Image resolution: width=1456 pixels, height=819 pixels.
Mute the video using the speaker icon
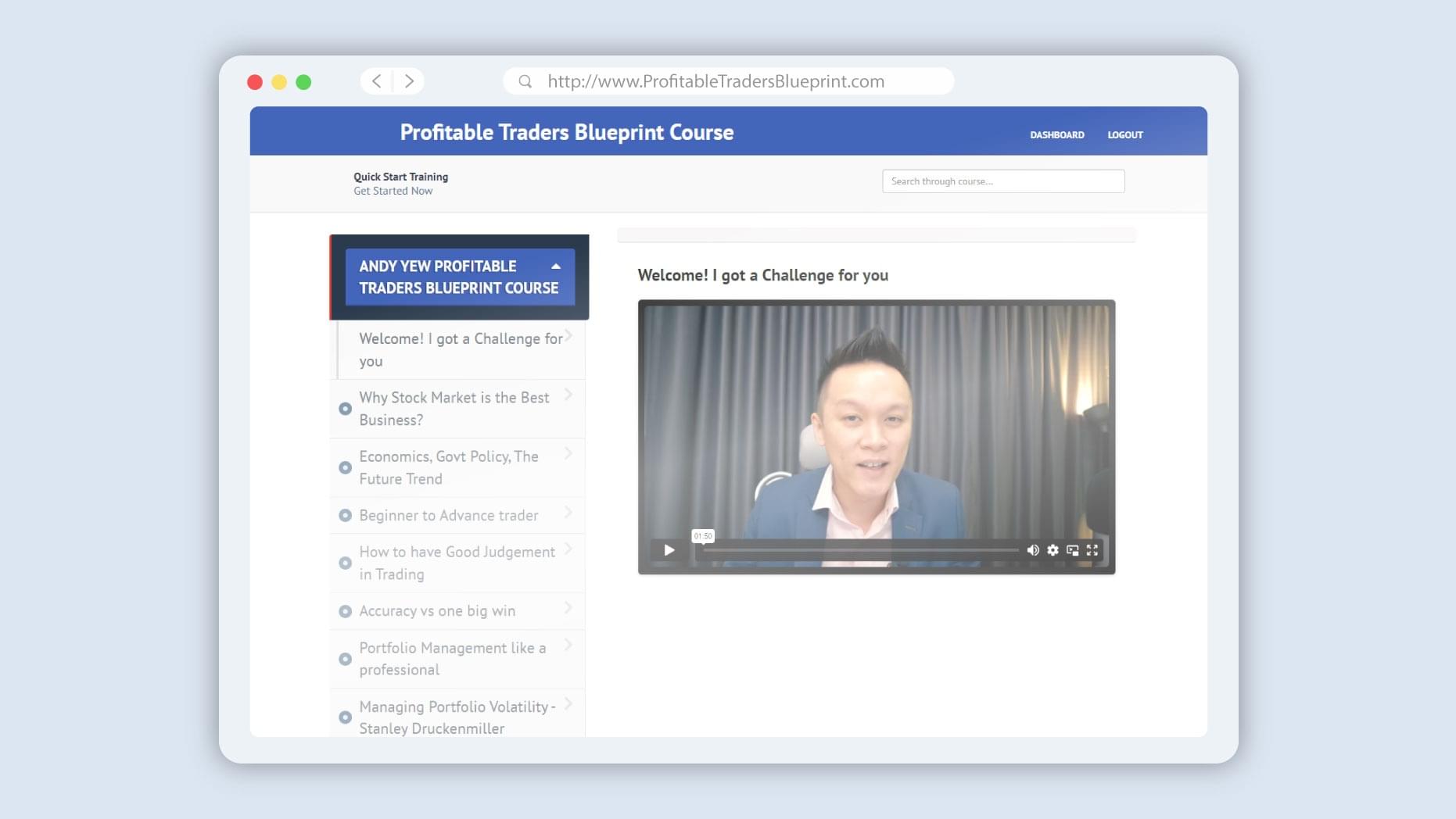(x=1033, y=550)
